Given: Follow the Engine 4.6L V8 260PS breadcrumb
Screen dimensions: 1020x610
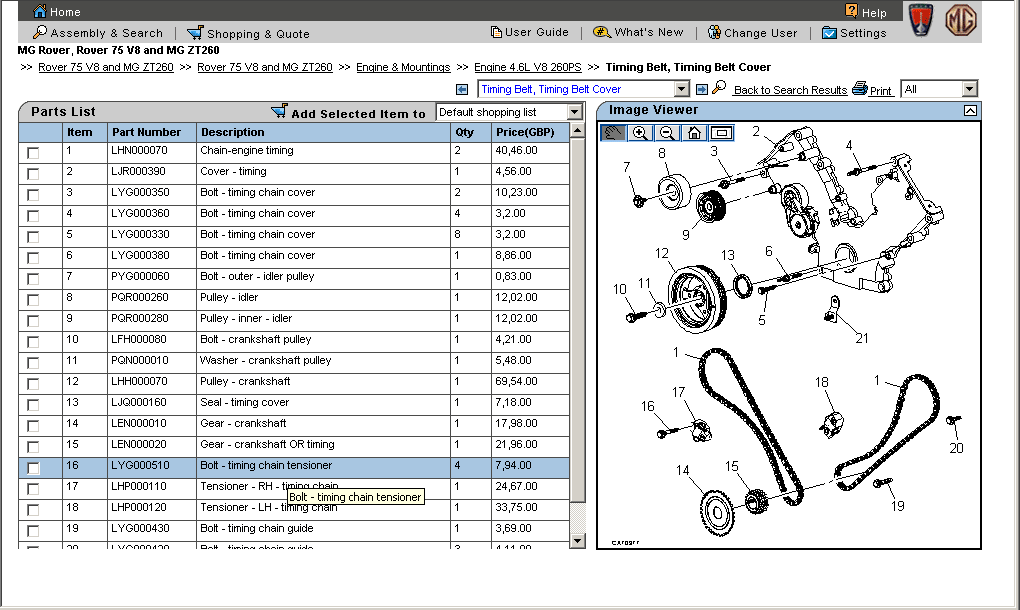Looking at the screenshot, I should pos(528,67).
